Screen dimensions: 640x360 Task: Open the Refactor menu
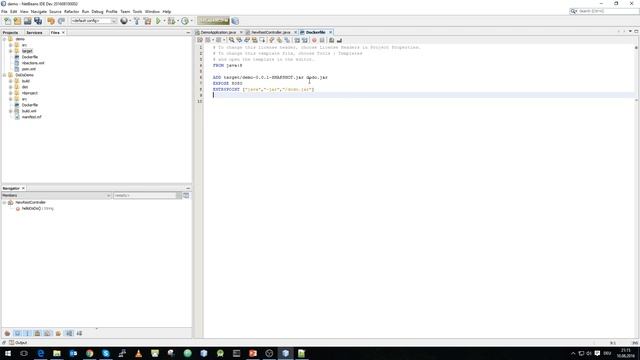point(71,11)
